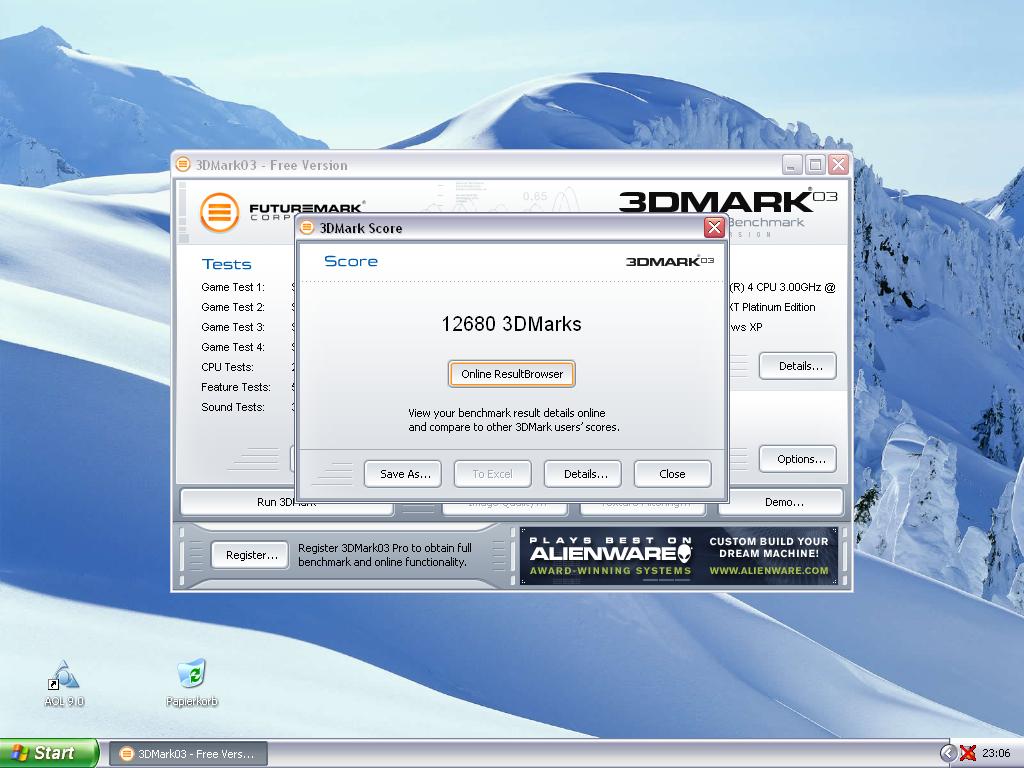This screenshot has width=1024, height=768.
Task: Click the 'Score' heading in dialog
Action: tap(351, 261)
